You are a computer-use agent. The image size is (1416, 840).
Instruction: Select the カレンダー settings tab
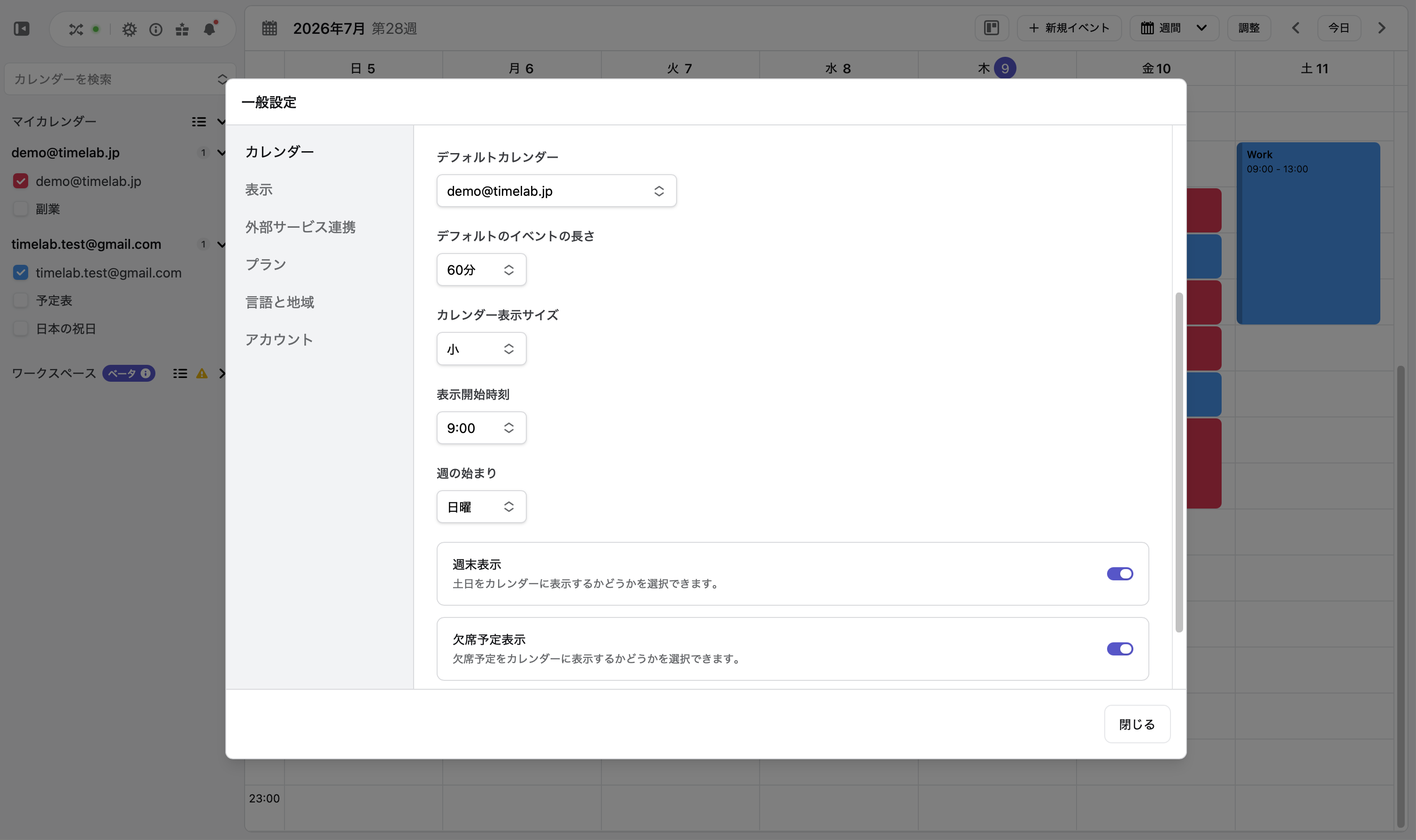(x=279, y=152)
